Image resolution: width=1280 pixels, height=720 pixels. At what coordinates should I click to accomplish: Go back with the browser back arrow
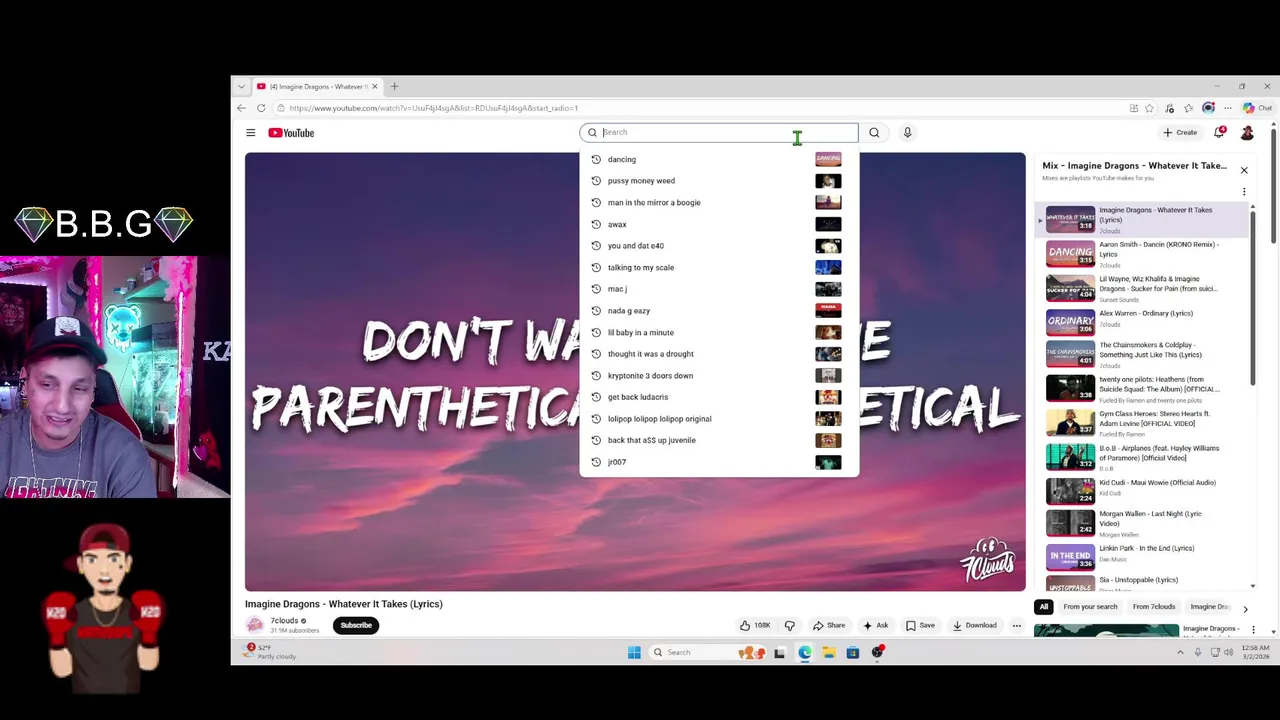pos(241,108)
